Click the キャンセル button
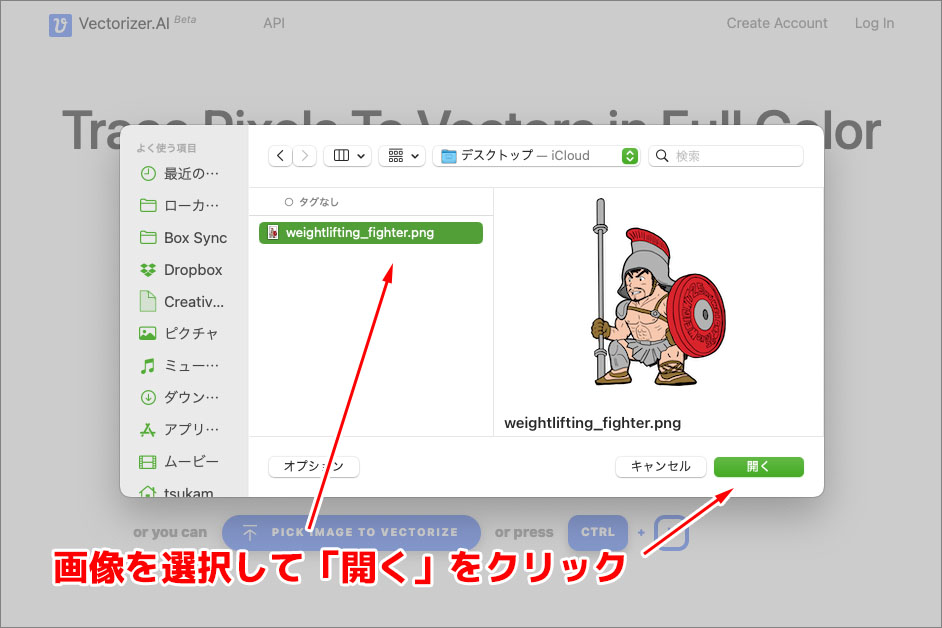Screen dimensions: 942x628 click(x=660, y=466)
